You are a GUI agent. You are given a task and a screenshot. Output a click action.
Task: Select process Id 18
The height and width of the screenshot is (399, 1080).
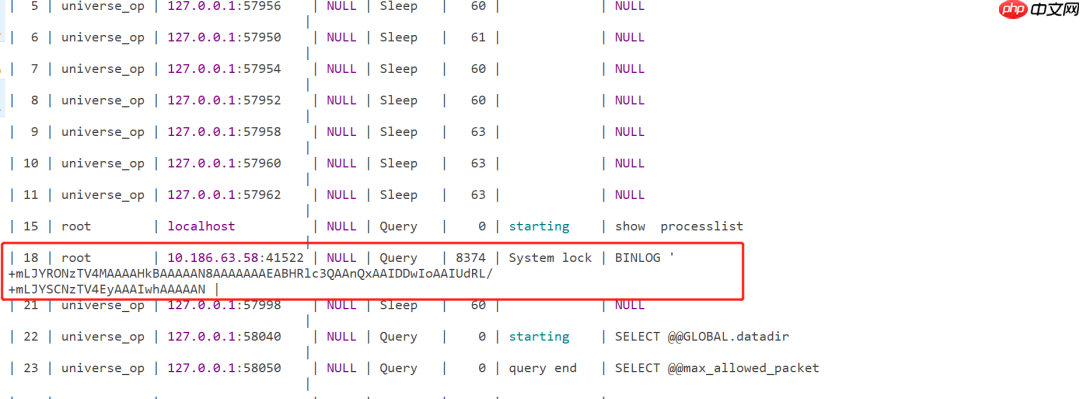pos(30,258)
